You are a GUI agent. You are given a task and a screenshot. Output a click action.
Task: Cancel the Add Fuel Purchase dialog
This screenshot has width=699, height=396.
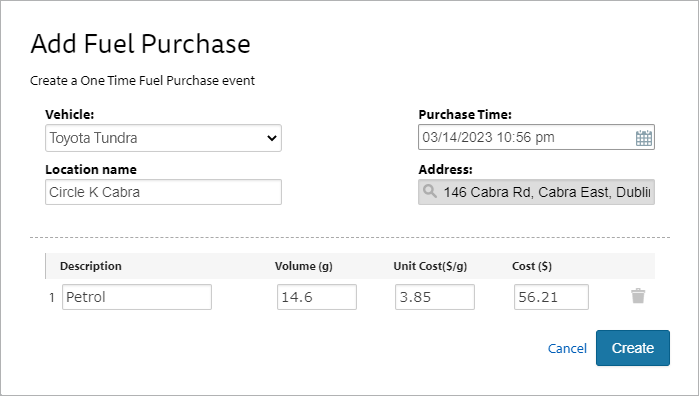(567, 348)
